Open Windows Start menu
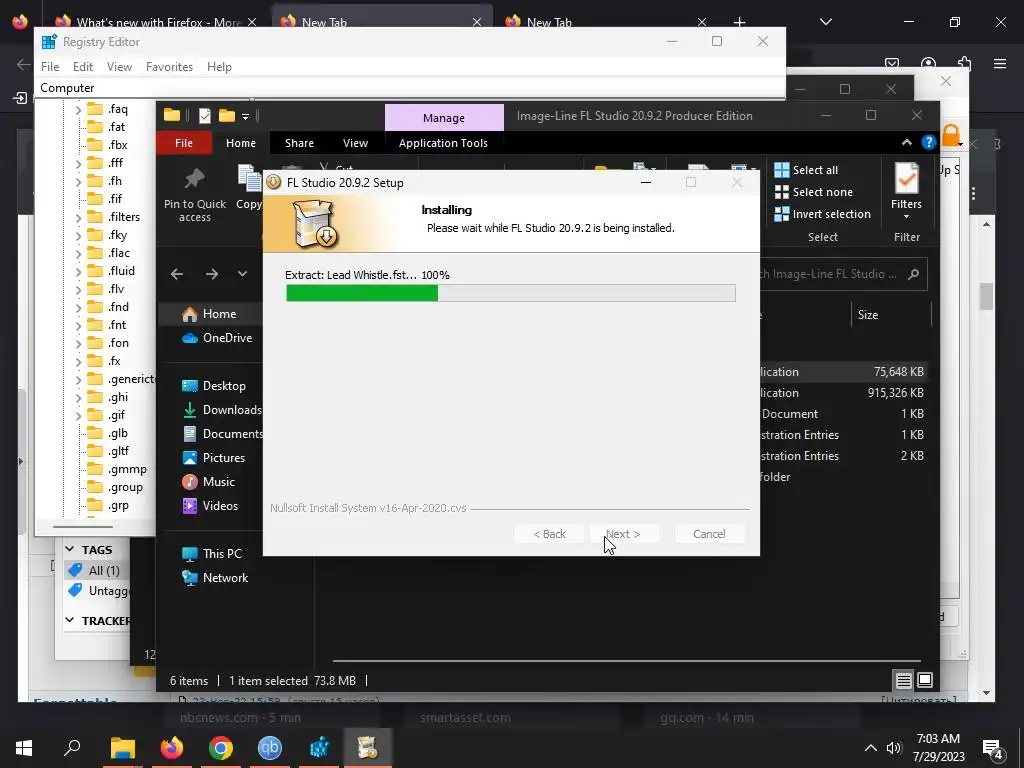This screenshot has width=1024, height=768. pos(24,748)
